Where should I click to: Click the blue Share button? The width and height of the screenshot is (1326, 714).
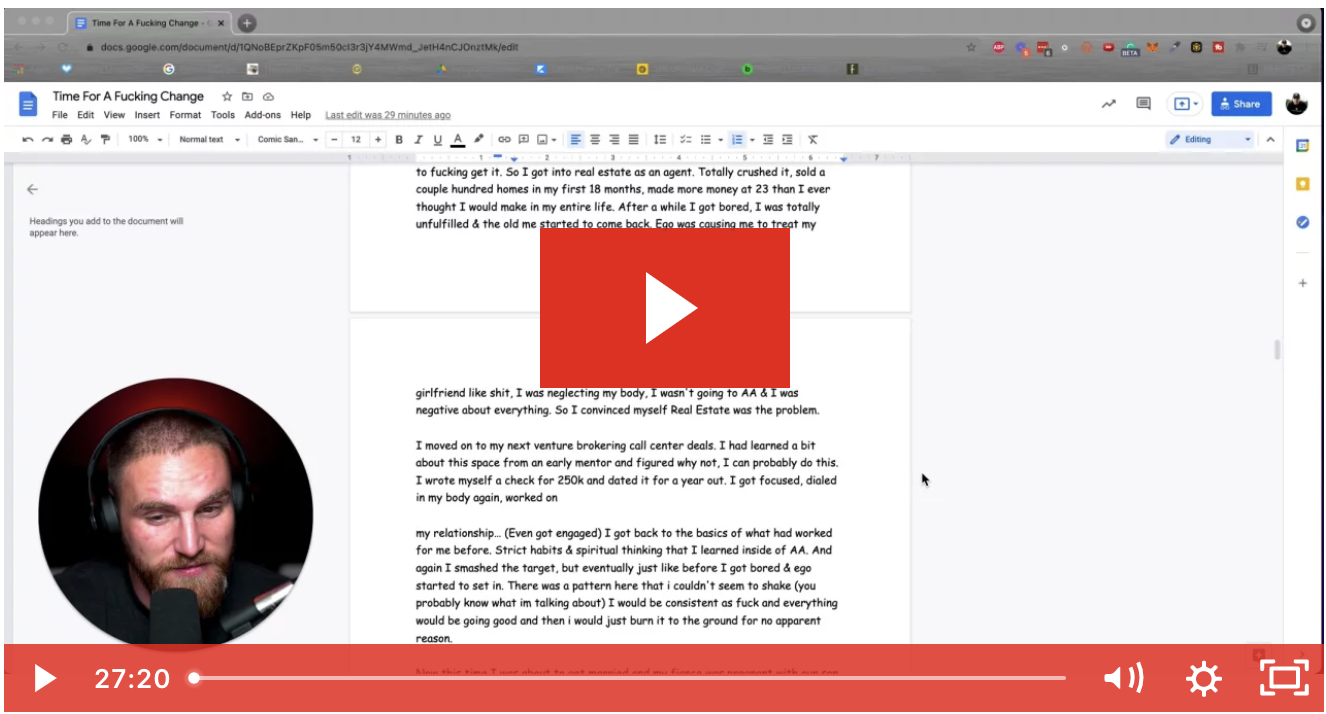[1240, 104]
